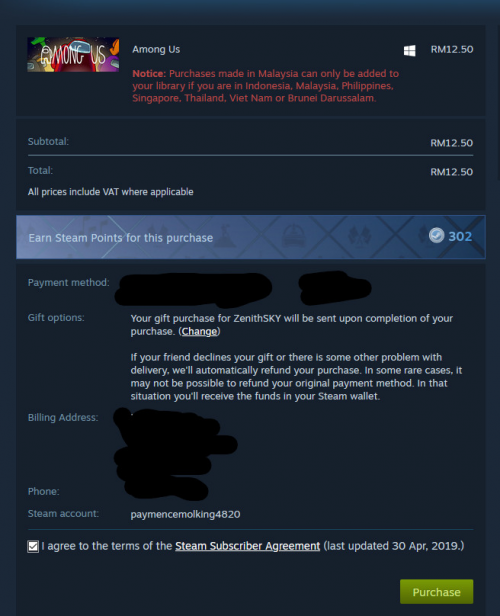Image resolution: width=500 pixels, height=616 pixels.
Task: Click the Payment method label
Action: coord(69,282)
